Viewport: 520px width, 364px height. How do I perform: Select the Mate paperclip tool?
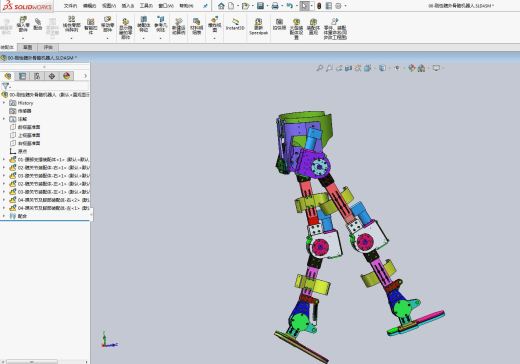tap(38, 24)
